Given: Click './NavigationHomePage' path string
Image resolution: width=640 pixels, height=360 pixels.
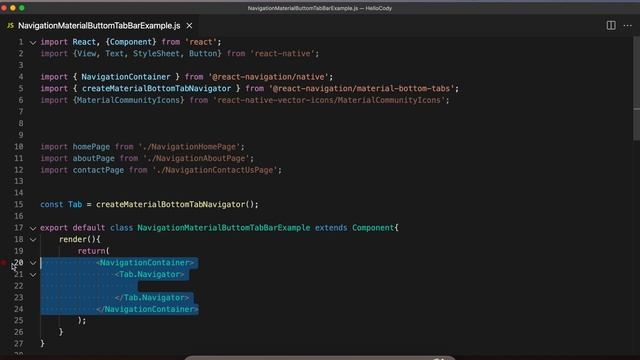Looking at the screenshot, I should click(x=189, y=147).
